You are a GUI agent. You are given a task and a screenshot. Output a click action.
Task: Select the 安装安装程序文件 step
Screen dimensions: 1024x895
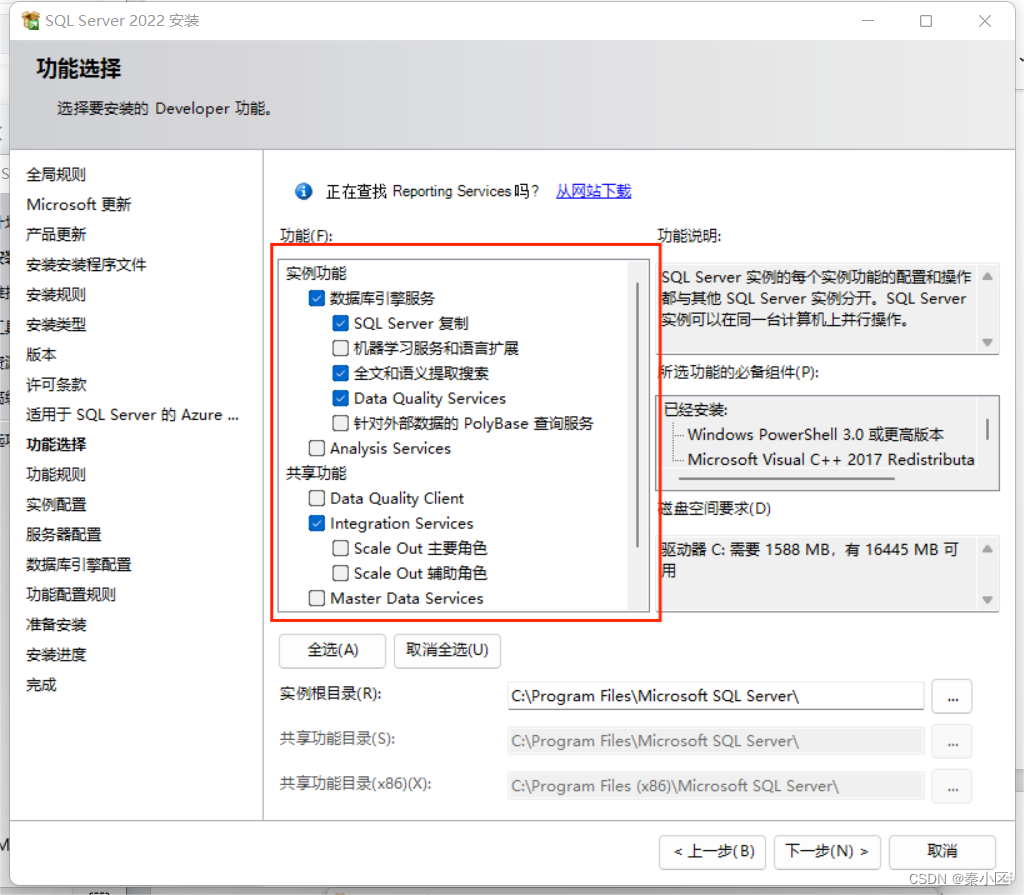(x=86, y=265)
